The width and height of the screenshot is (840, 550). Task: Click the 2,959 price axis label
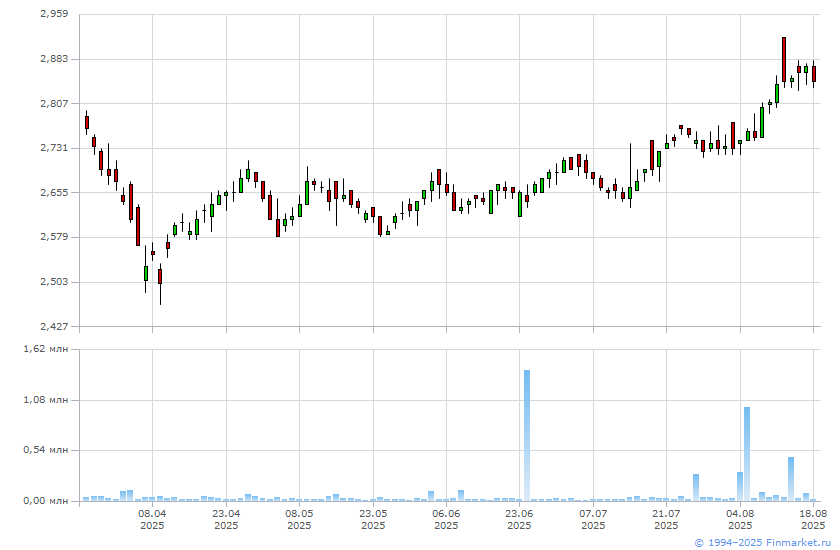tap(54, 13)
